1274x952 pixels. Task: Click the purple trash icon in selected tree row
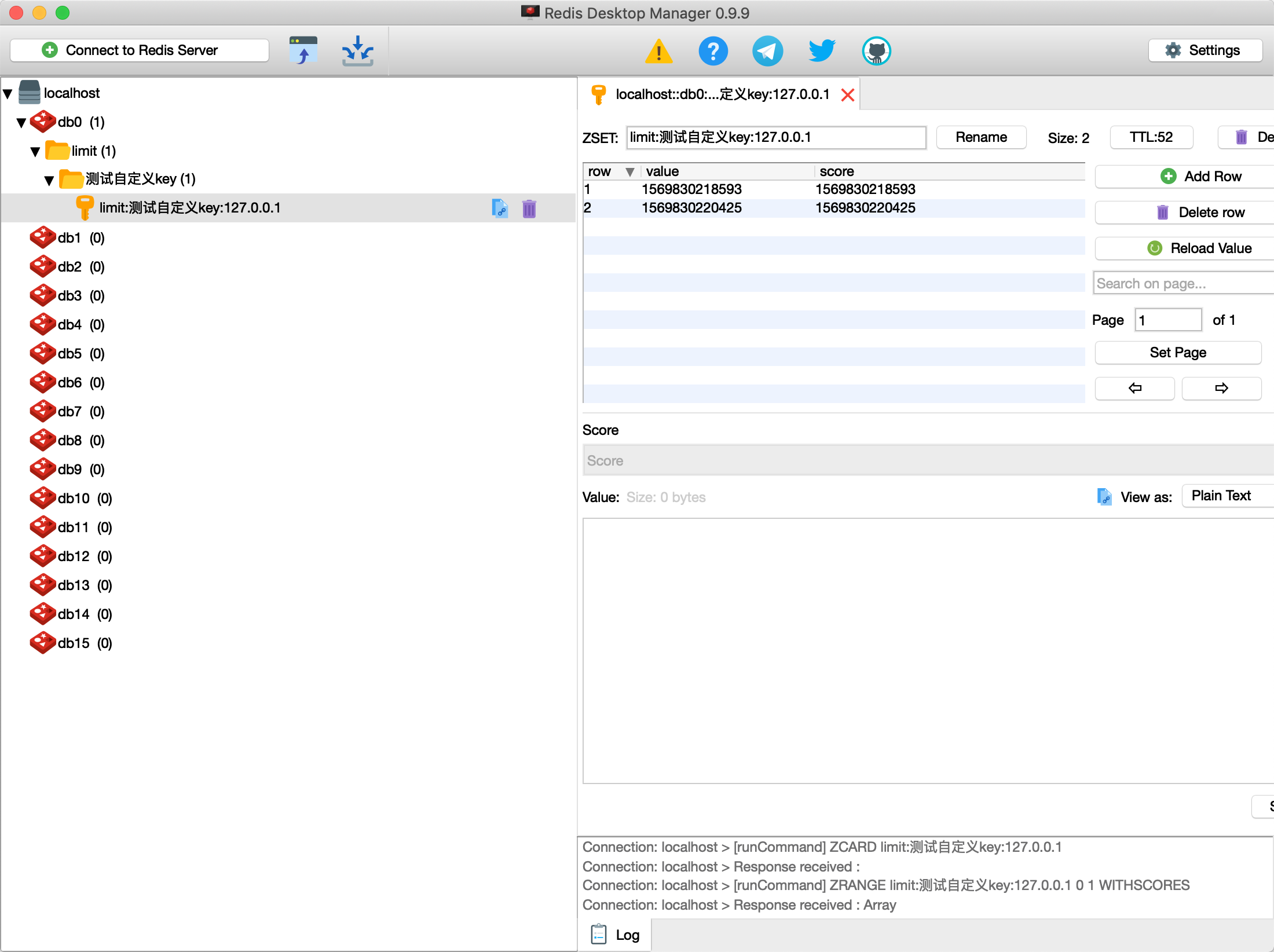point(529,208)
